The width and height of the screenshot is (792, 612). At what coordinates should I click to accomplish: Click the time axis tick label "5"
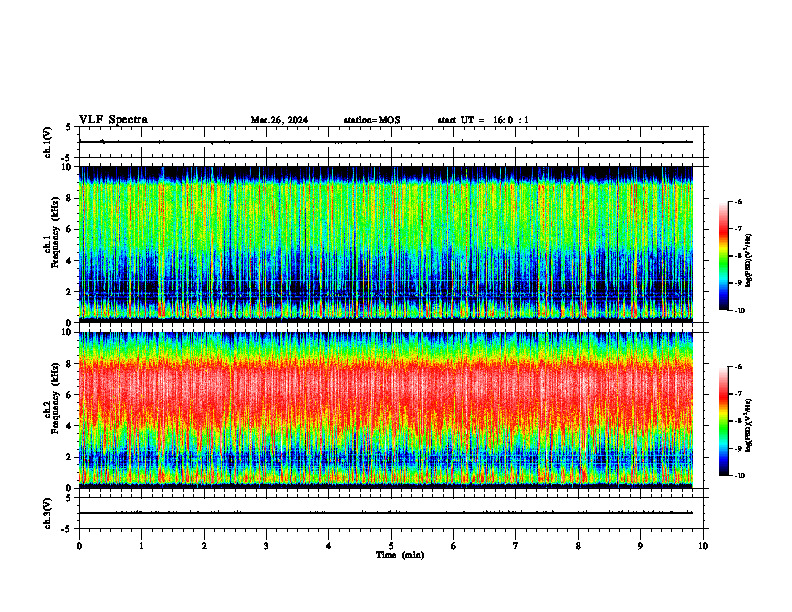point(391,546)
